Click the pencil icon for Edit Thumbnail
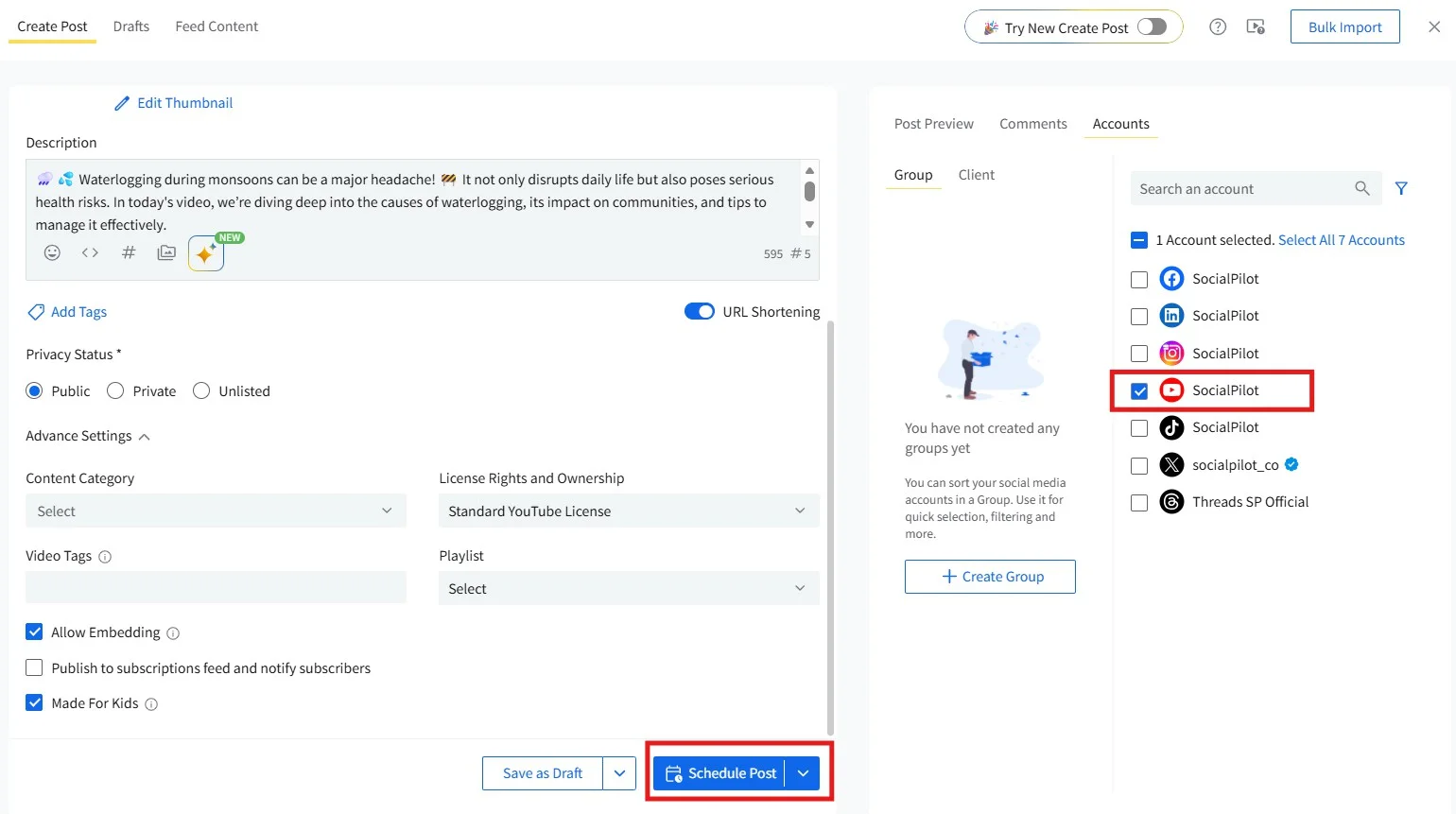1456x814 pixels. [122, 103]
